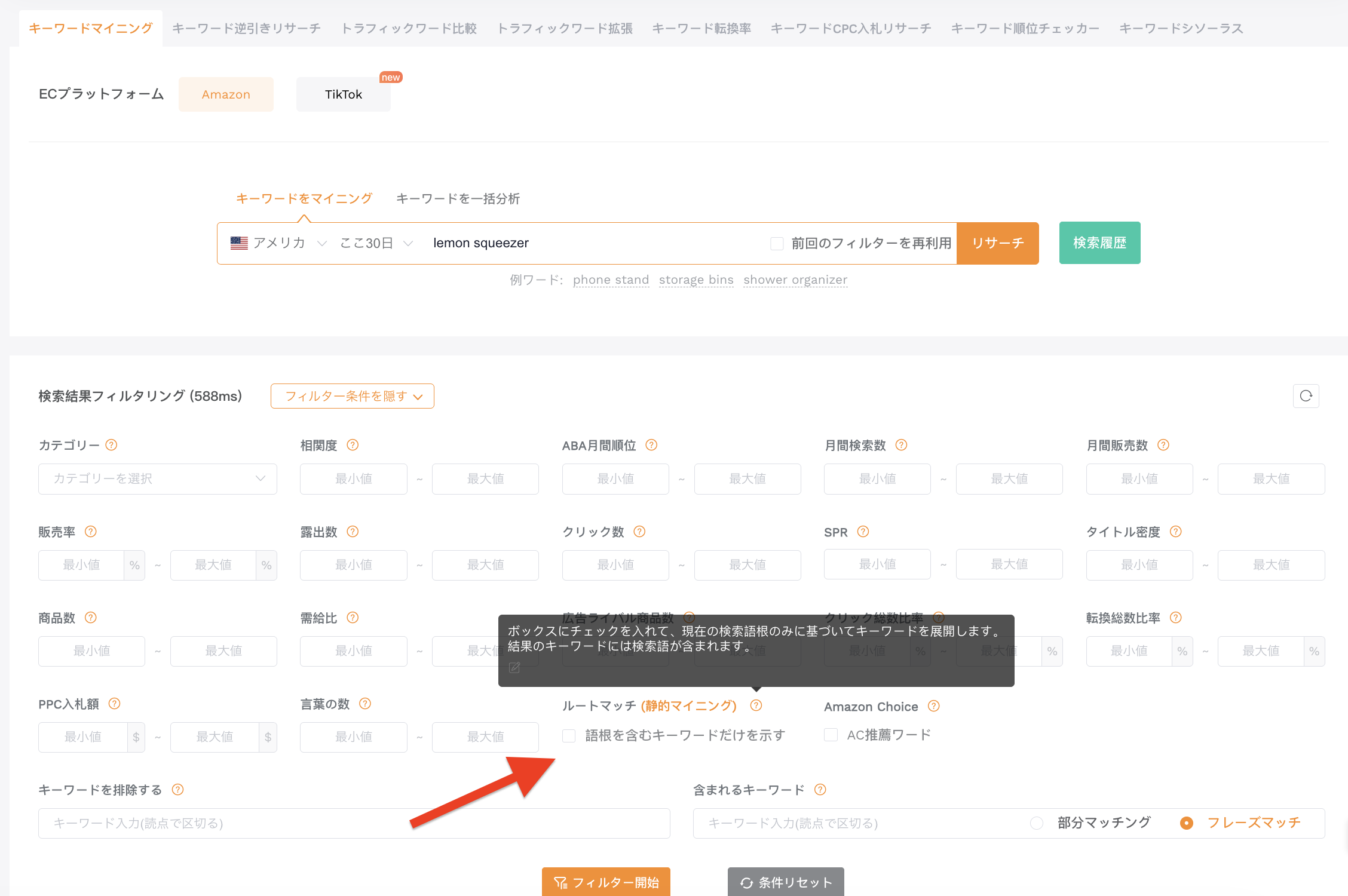
Task: Click help icon next to Amazon Choice
Action: [x=933, y=706]
